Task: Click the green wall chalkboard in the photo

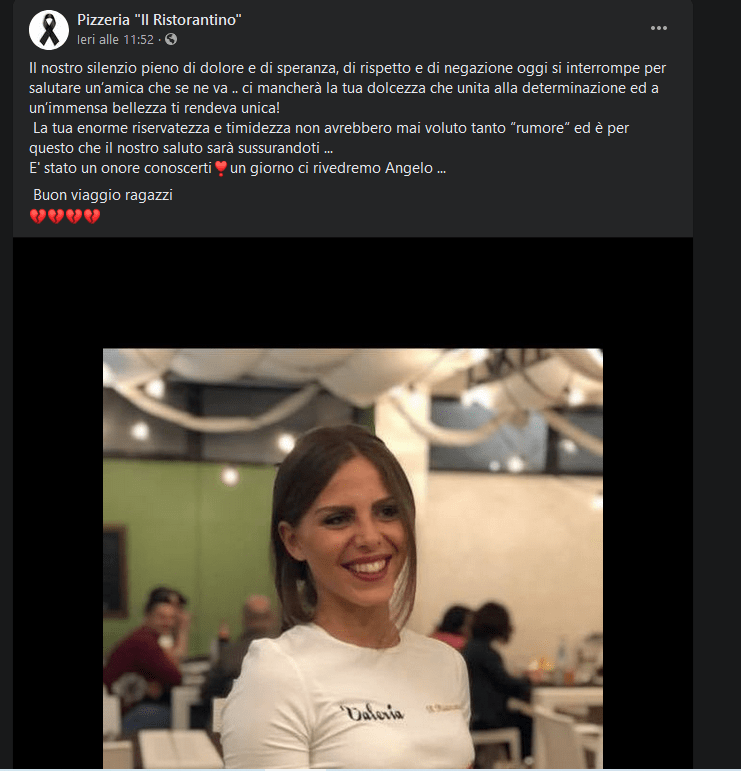Action: (x=115, y=571)
